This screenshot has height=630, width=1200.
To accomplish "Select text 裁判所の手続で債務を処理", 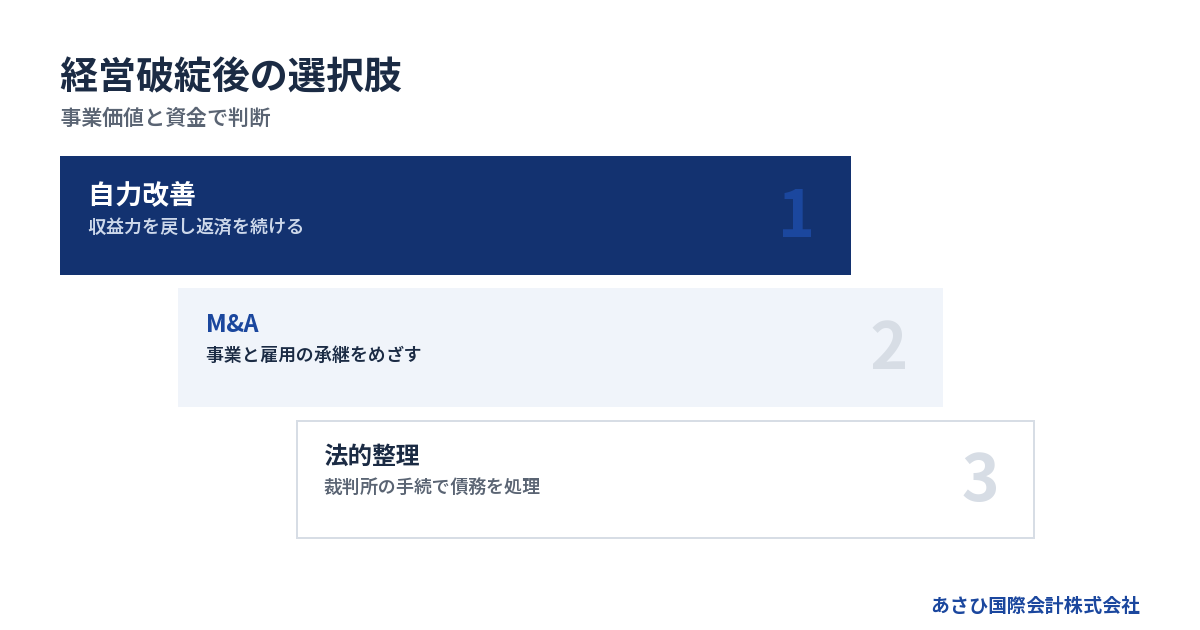I will point(432,487).
